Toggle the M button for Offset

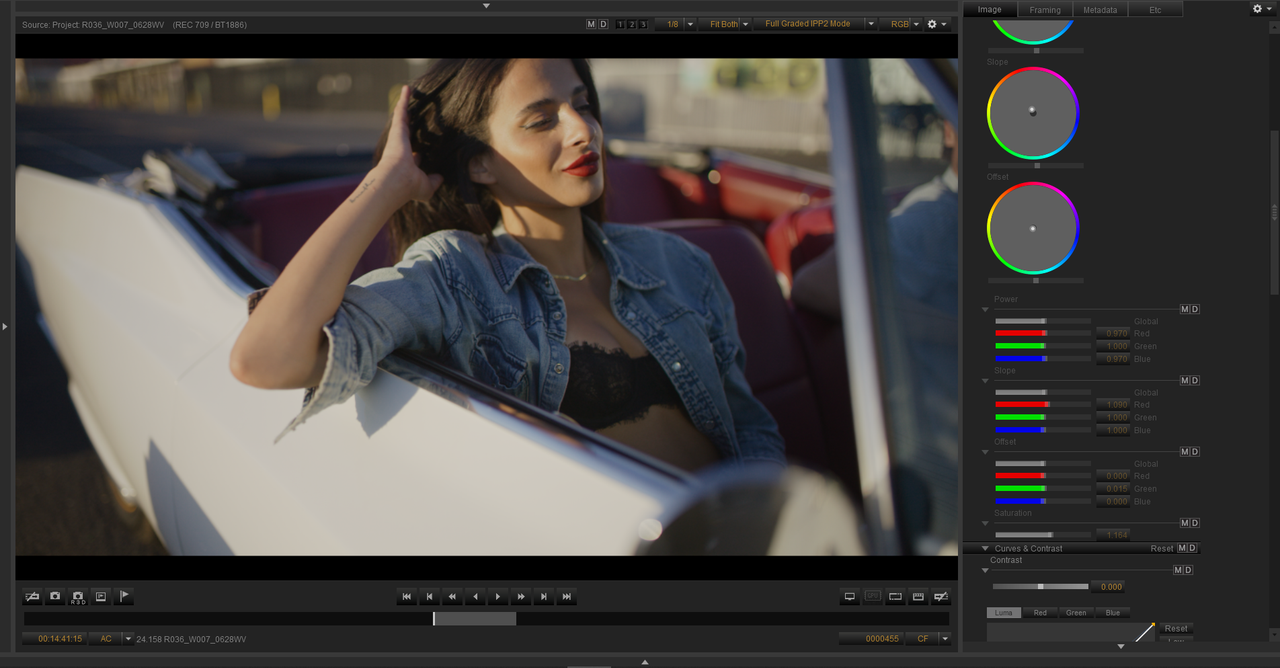tap(1185, 451)
